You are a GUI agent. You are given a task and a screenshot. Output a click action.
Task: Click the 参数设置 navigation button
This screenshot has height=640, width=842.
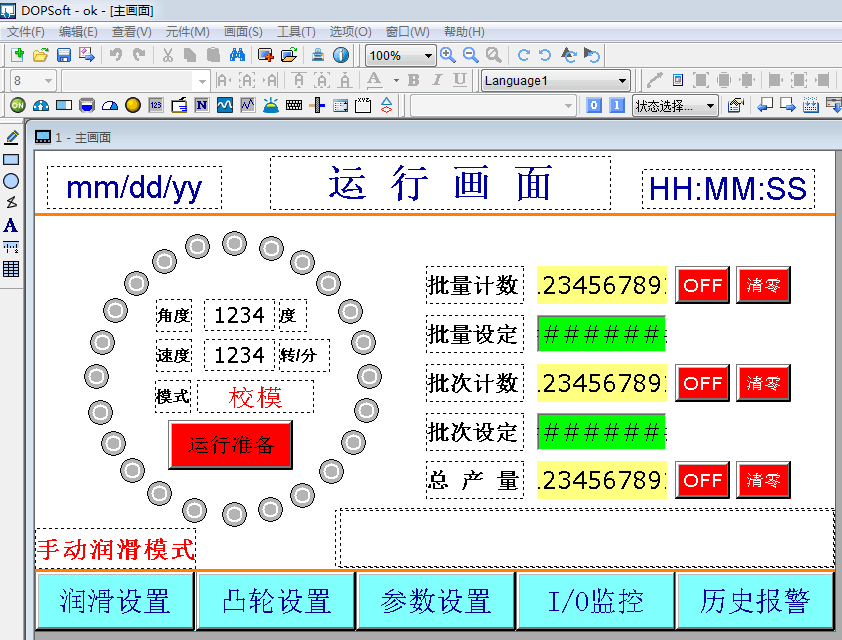pos(436,601)
